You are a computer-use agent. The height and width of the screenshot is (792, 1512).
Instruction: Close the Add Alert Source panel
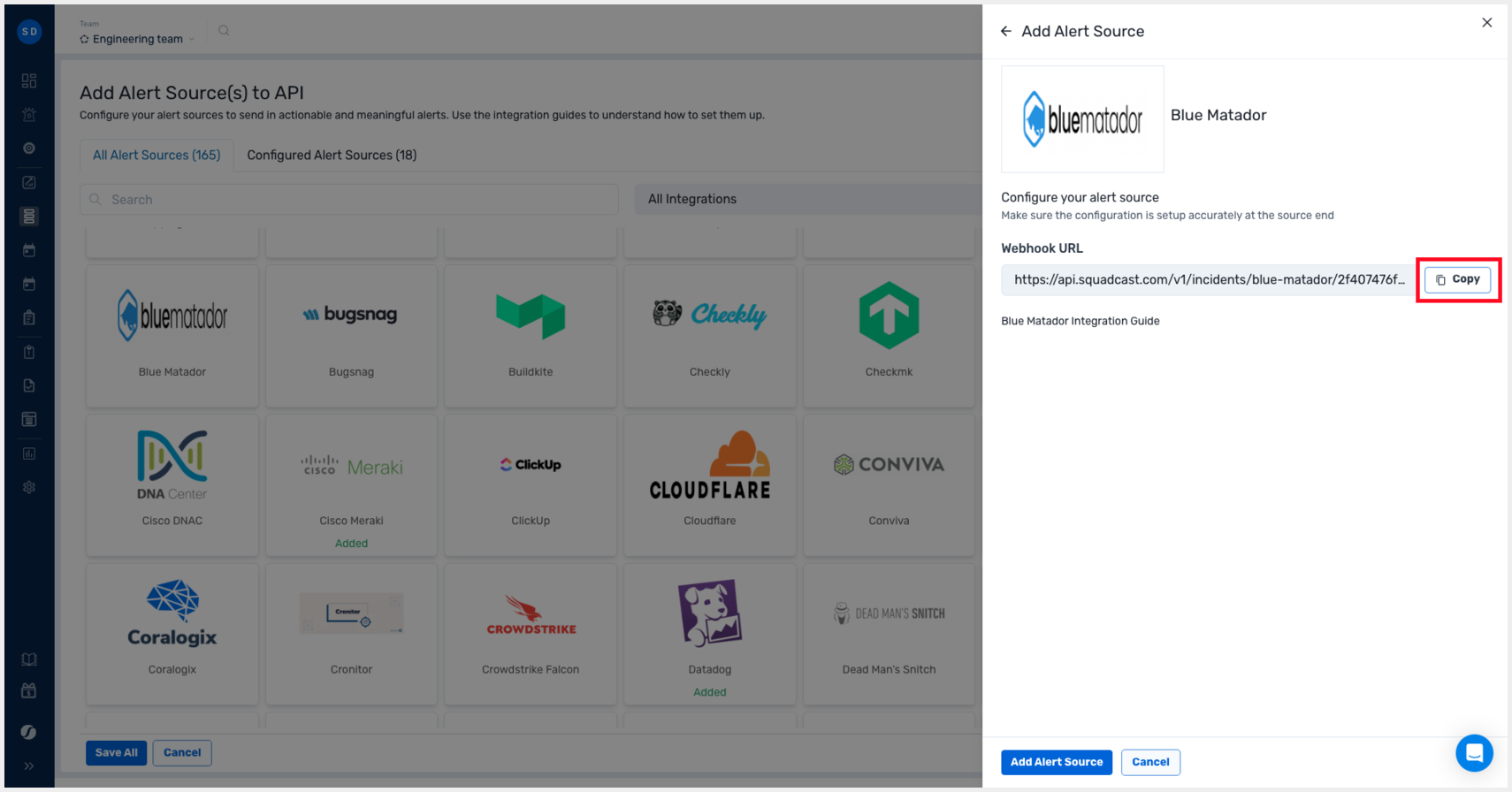point(1487,23)
